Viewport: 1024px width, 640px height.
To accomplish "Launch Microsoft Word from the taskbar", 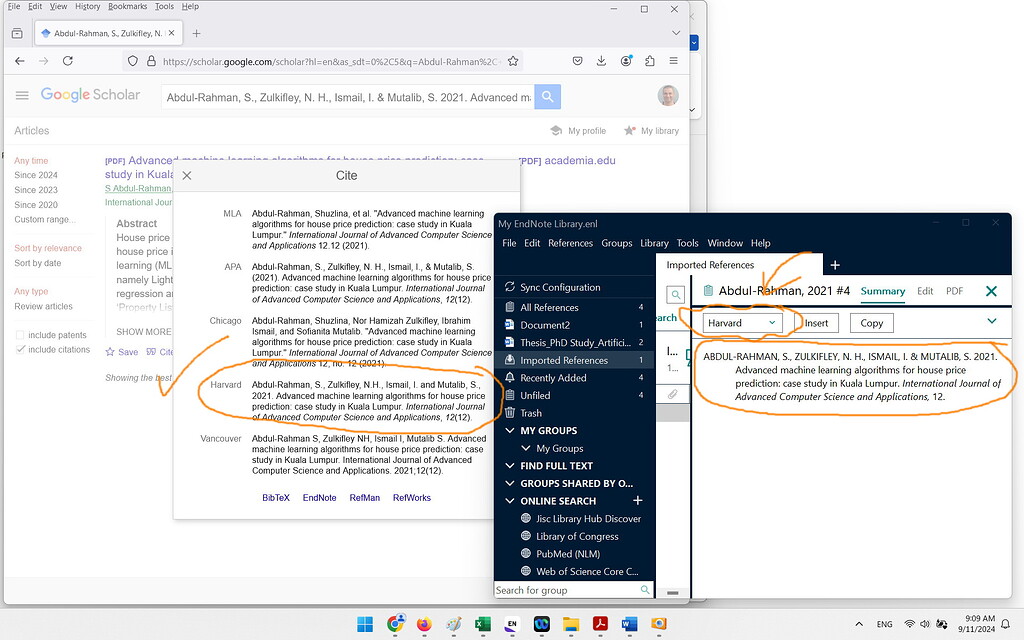I will point(630,624).
